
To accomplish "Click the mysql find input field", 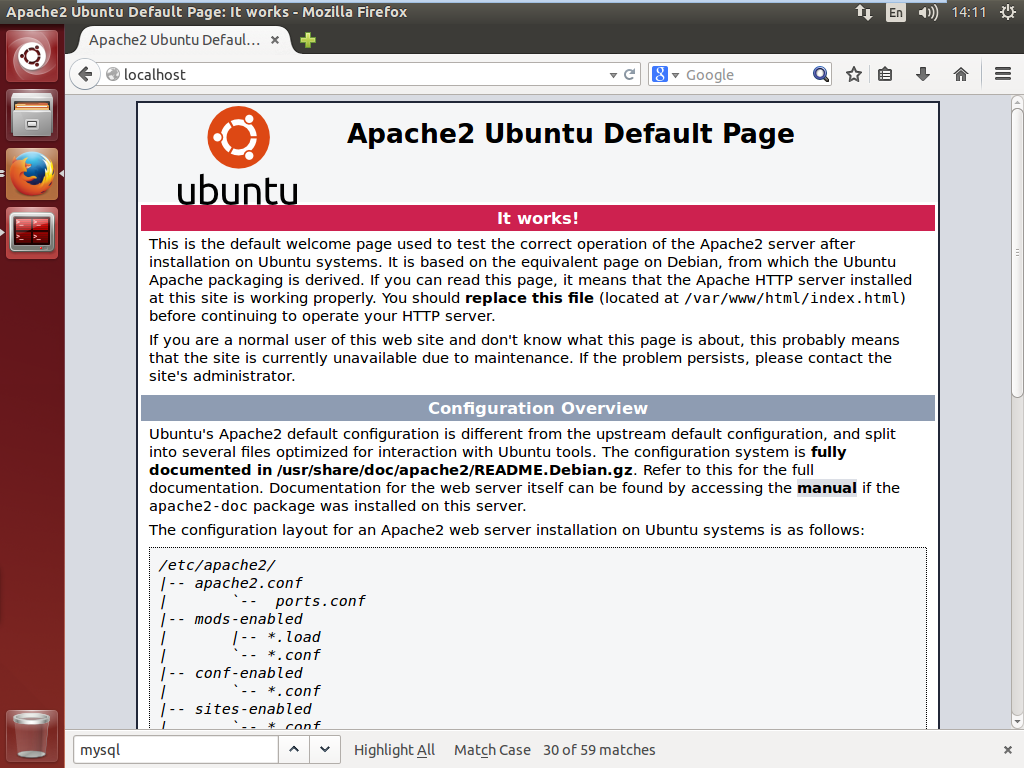I will [176, 750].
